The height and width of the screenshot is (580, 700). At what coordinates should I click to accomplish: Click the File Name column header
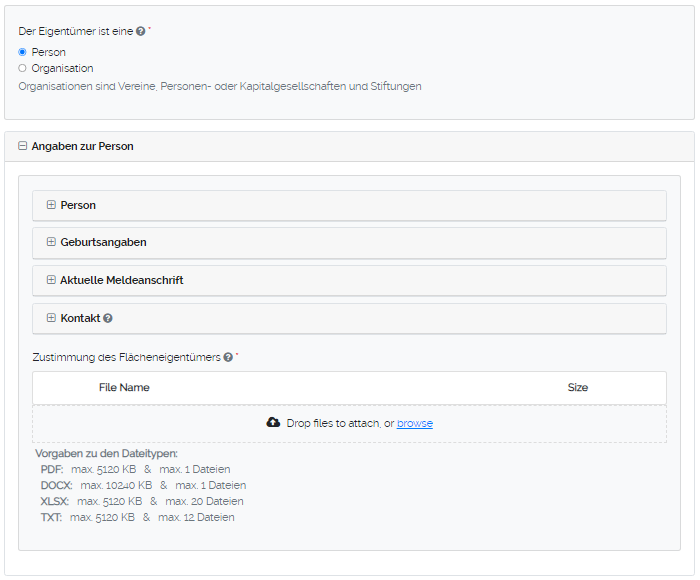(x=124, y=387)
